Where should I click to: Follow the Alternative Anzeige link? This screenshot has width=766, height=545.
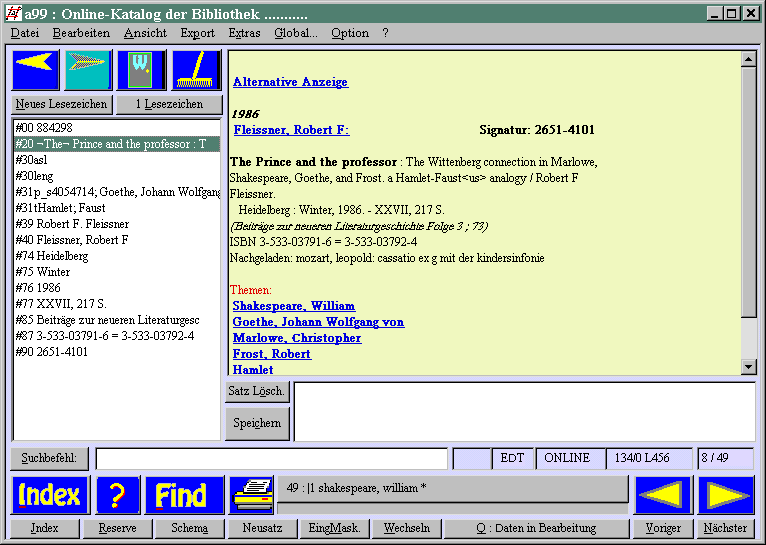click(x=290, y=82)
